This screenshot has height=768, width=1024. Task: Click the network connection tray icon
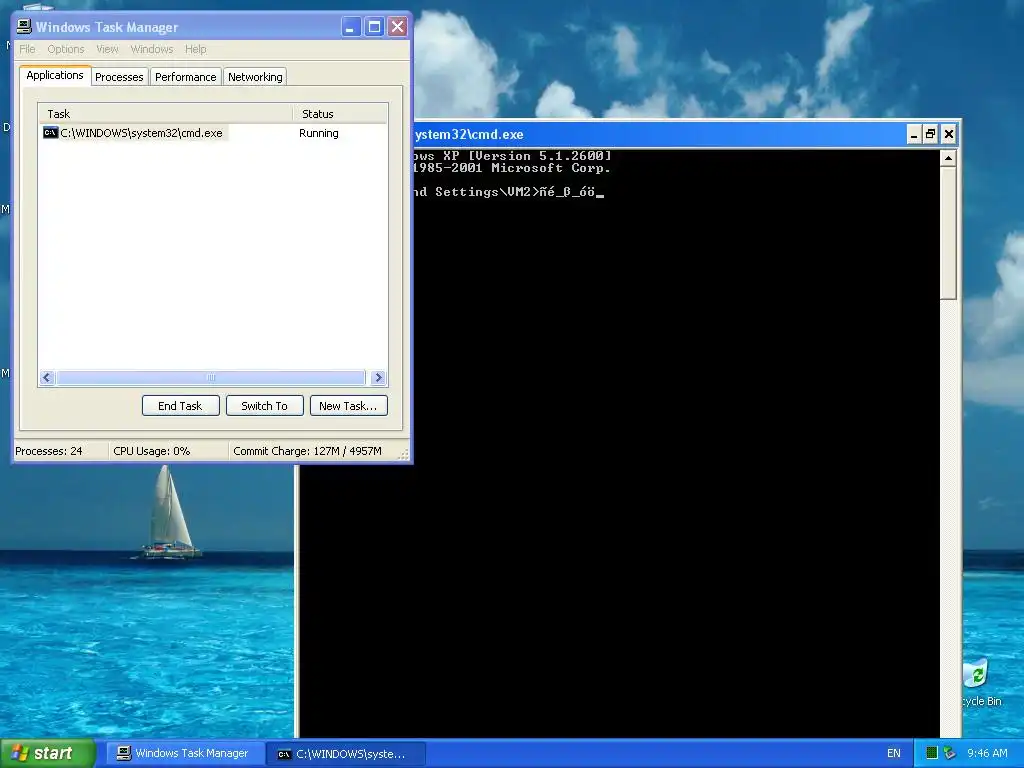tap(950, 753)
